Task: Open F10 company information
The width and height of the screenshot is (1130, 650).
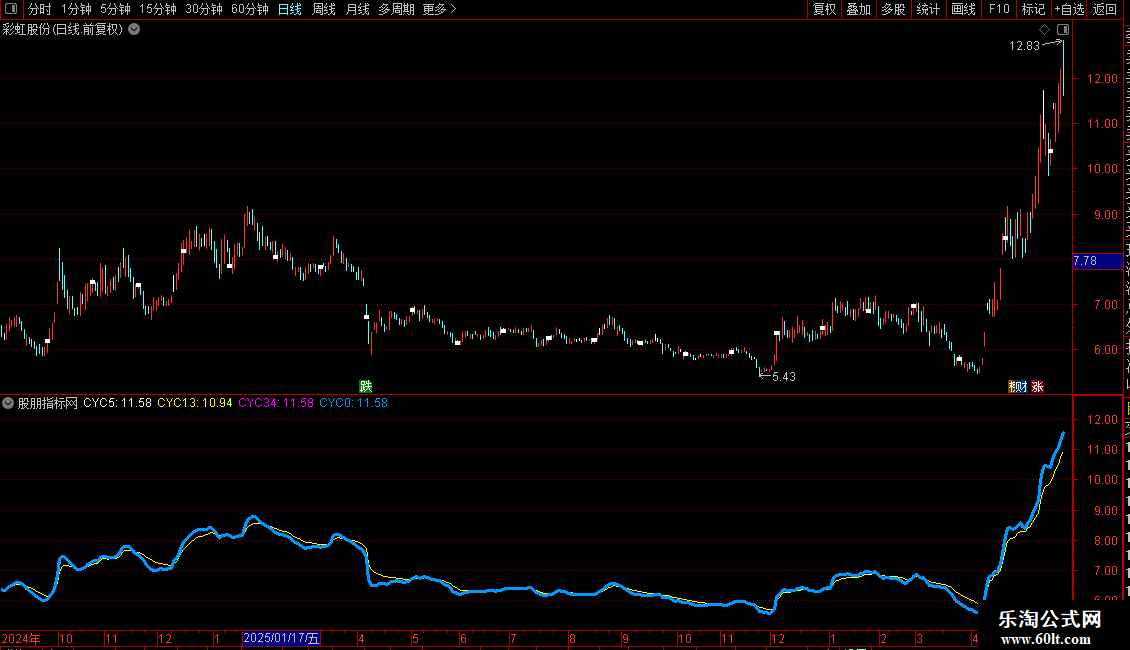Action: (x=999, y=9)
